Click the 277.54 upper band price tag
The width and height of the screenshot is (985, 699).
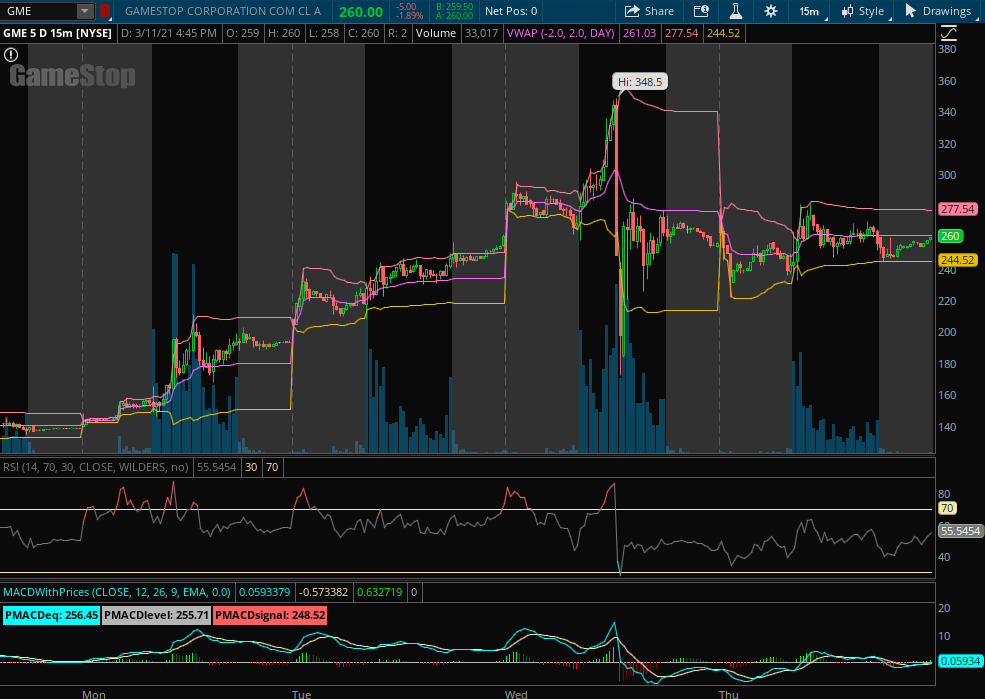pos(957,209)
